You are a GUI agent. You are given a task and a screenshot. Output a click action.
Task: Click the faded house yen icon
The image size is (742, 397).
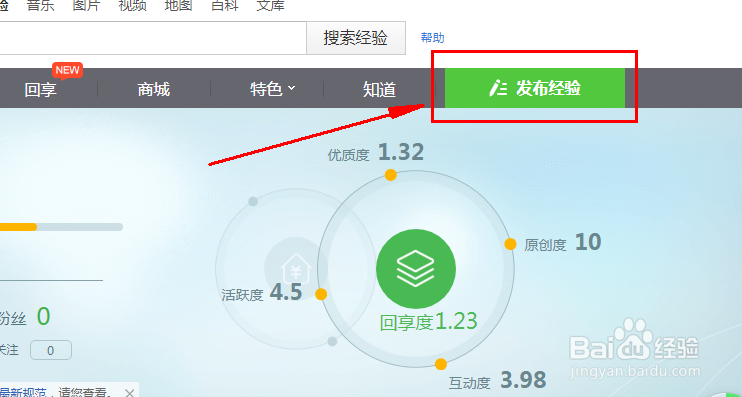296,268
